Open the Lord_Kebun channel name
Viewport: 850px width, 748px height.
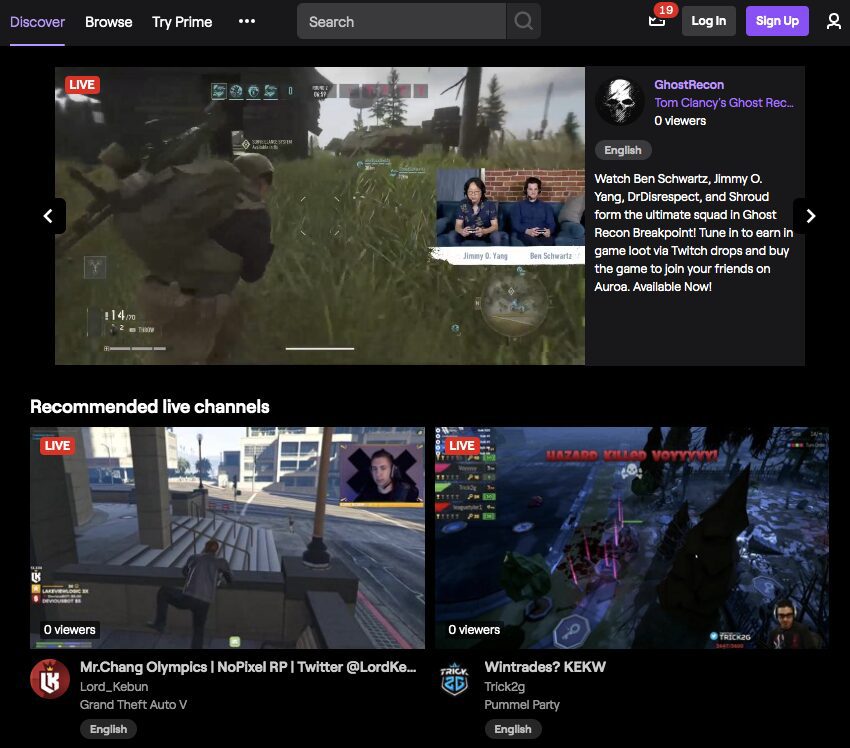114,687
